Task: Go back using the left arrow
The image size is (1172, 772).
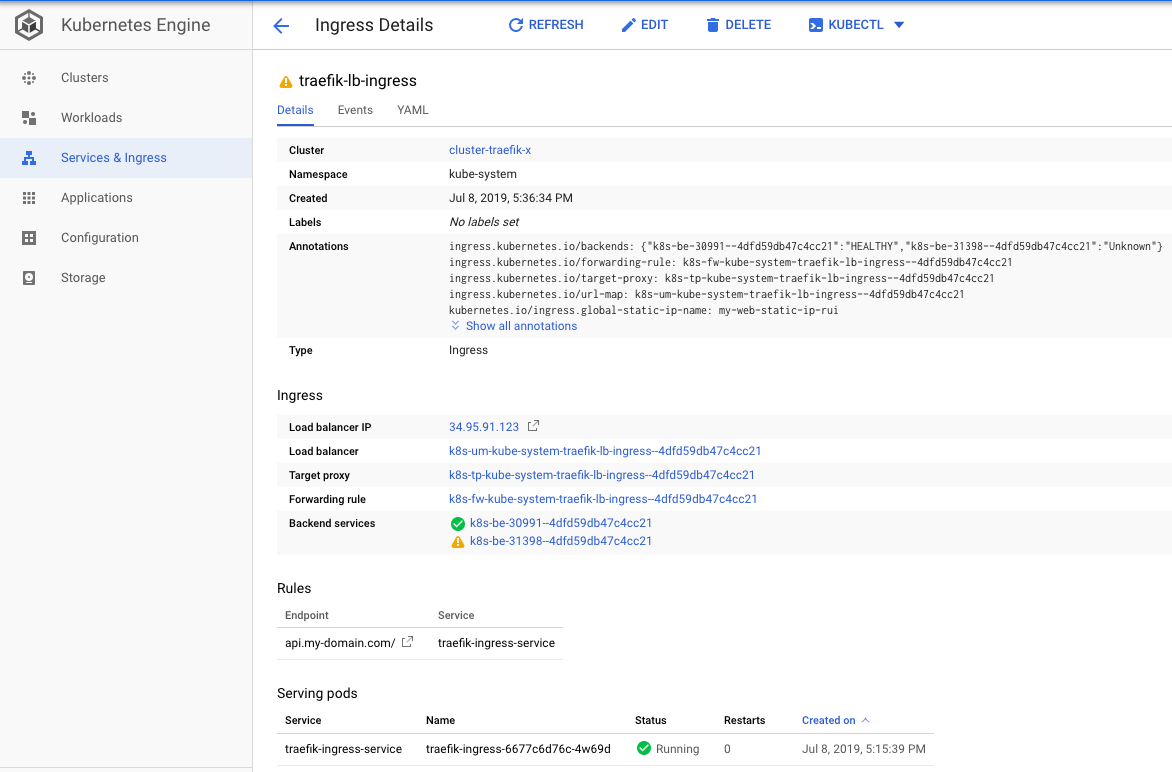Action: [x=281, y=25]
